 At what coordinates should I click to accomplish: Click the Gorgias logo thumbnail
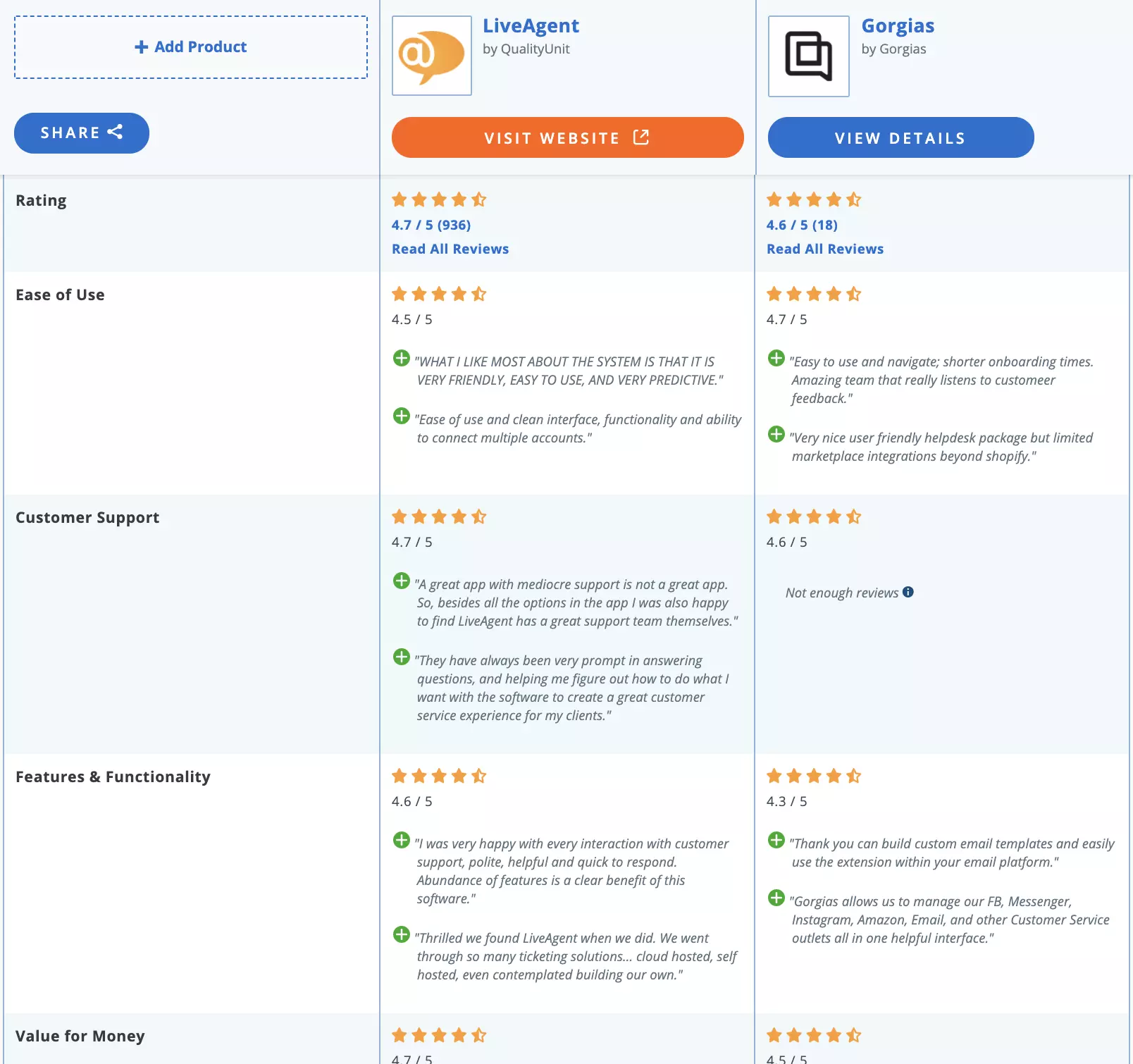(x=808, y=56)
